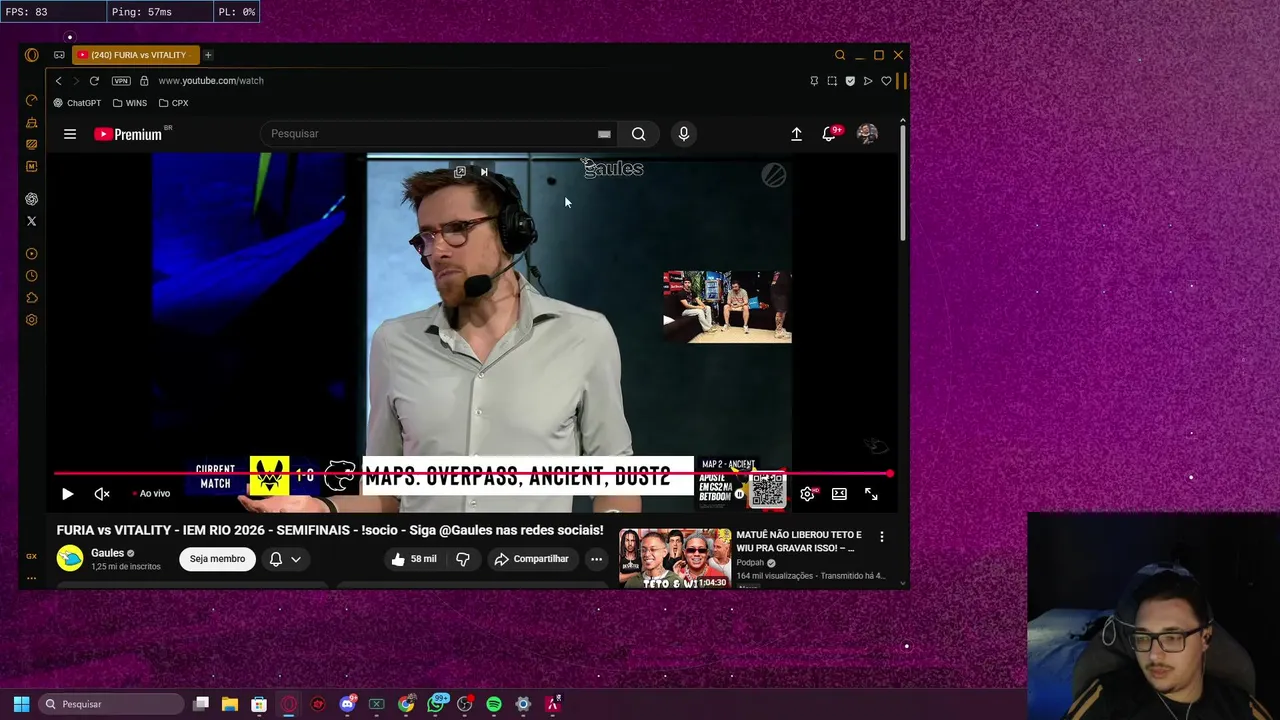
Task: Search by voice microphone button
Action: [684, 134]
